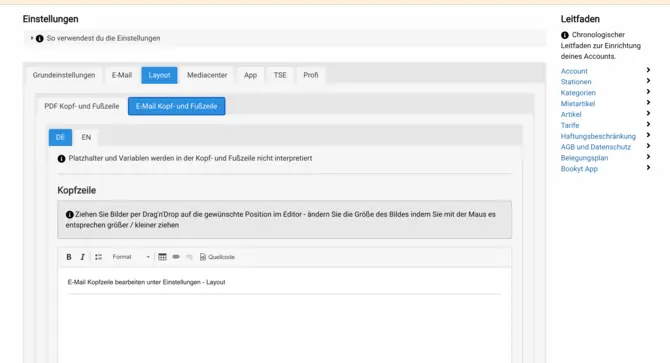Open the Haftungsbeschränkung guide link

[598, 136]
